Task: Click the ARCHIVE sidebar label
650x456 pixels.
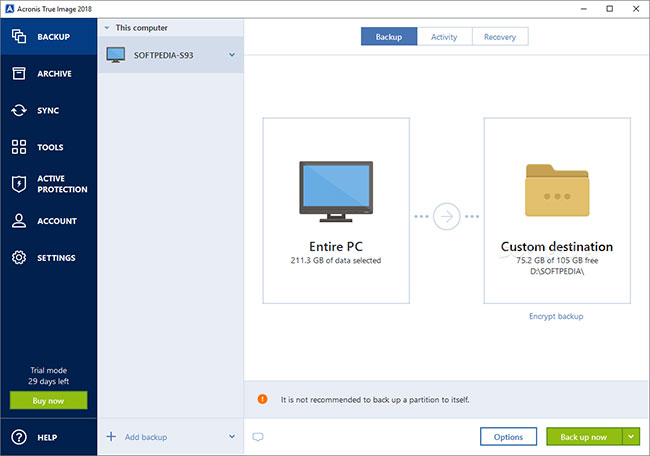Action: click(54, 74)
